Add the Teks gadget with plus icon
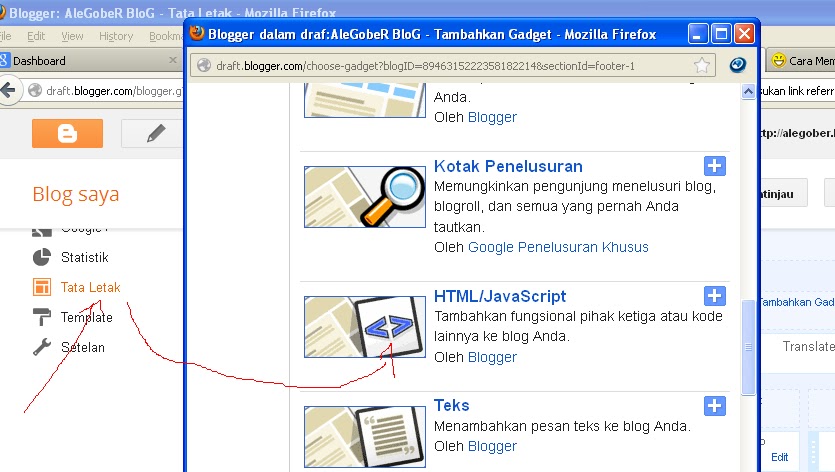Screen dimensions: 835x472 [x=715, y=405]
